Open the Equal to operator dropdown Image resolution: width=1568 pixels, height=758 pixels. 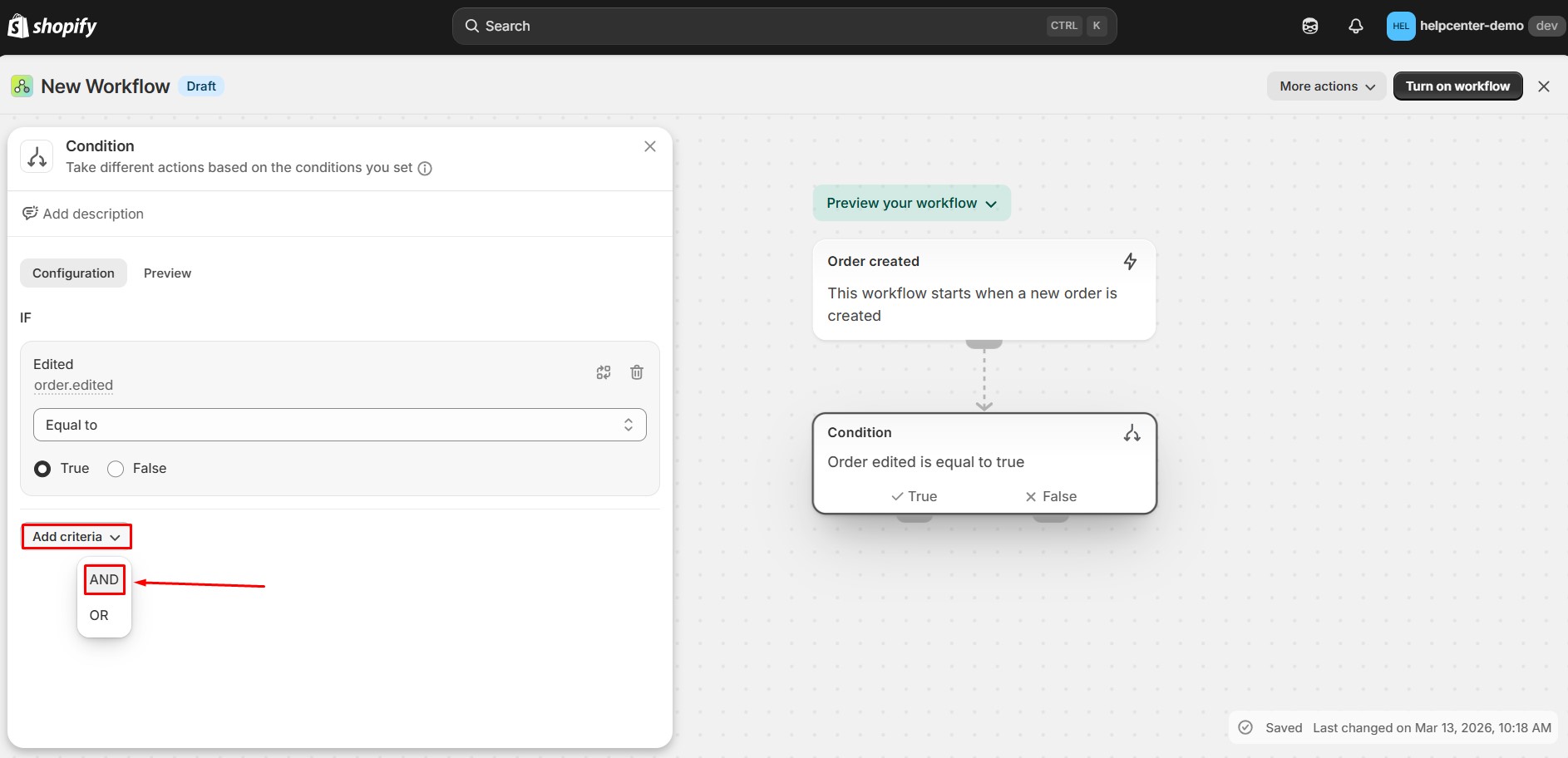[339, 425]
